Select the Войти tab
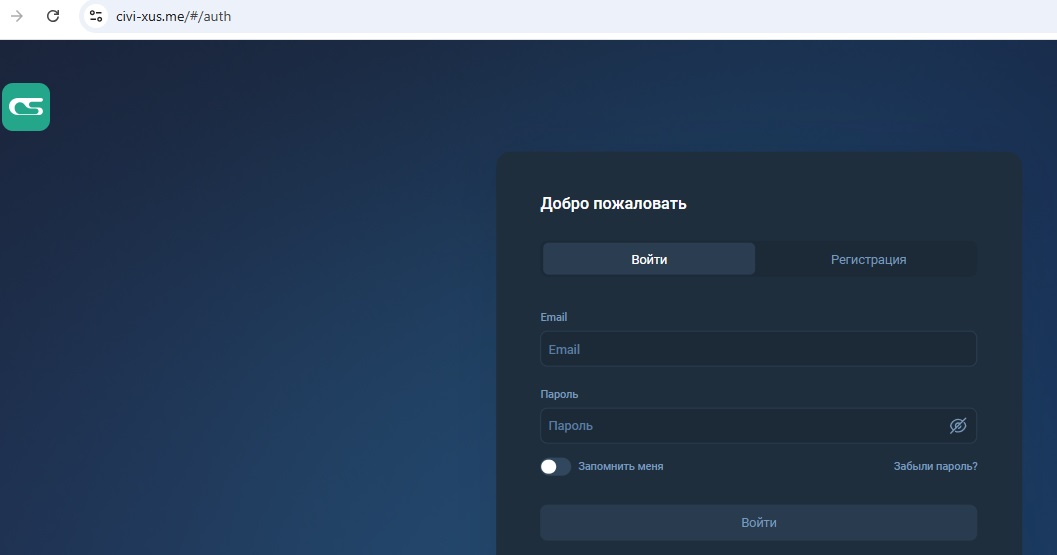 (x=648, y=259)
